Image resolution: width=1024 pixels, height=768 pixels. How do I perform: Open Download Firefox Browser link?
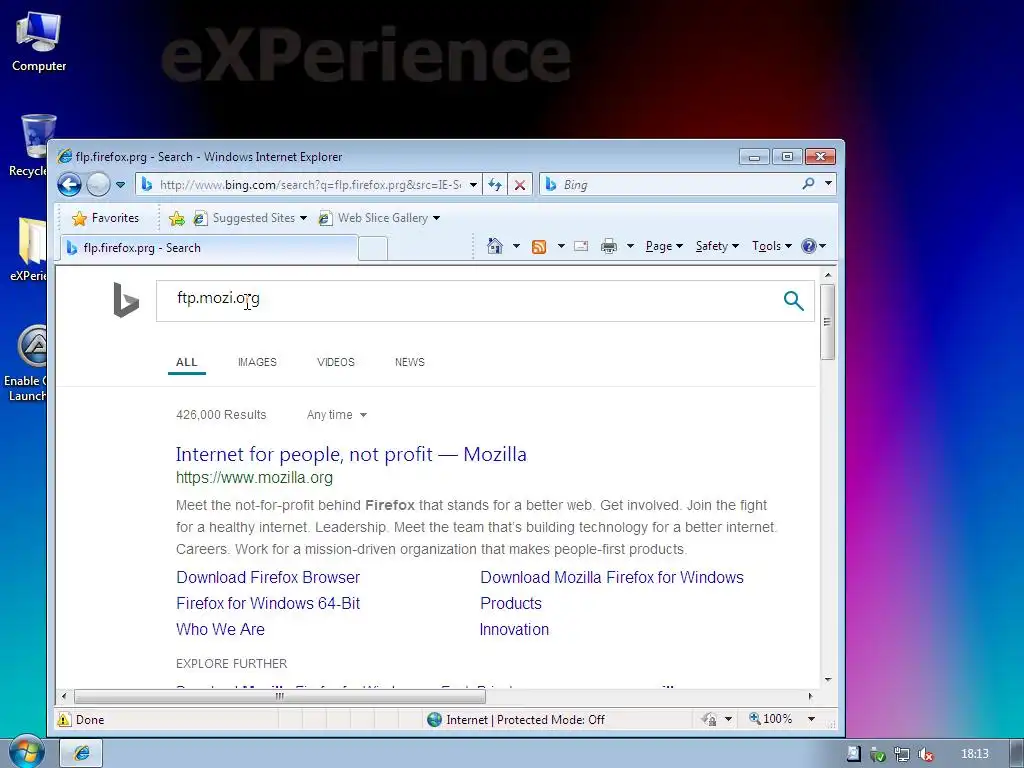point(268,577)
